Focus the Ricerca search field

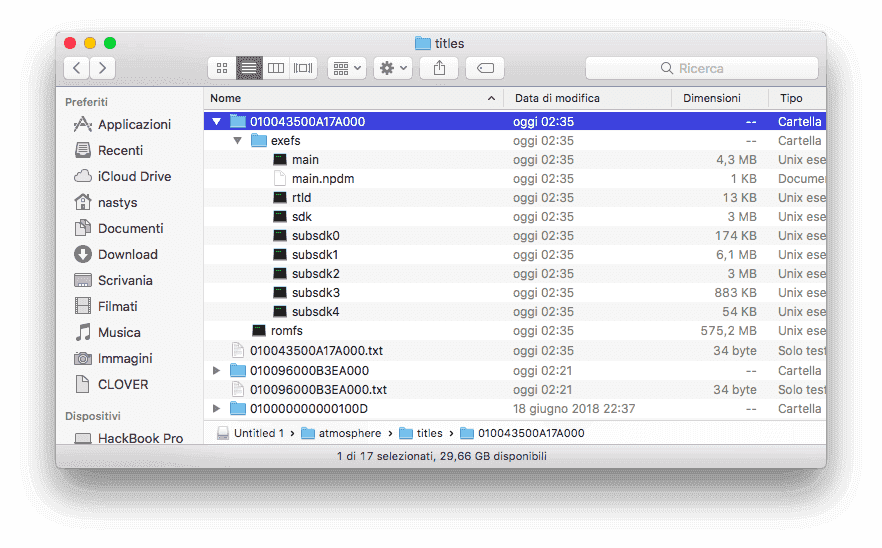pos(701,68)
